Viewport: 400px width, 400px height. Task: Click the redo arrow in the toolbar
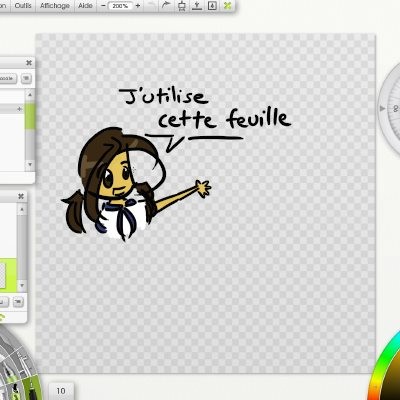[x=166, y=5]
